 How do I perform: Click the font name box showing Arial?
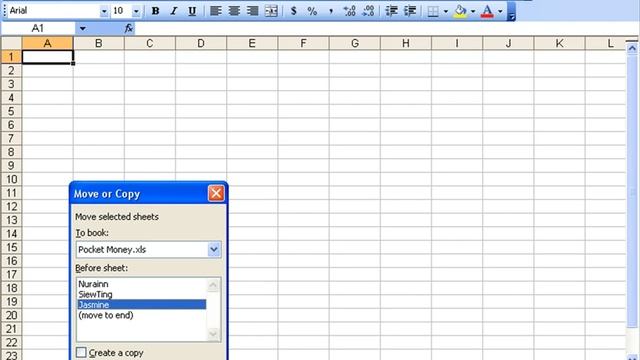pyautogui.click(x=54, y=11)
